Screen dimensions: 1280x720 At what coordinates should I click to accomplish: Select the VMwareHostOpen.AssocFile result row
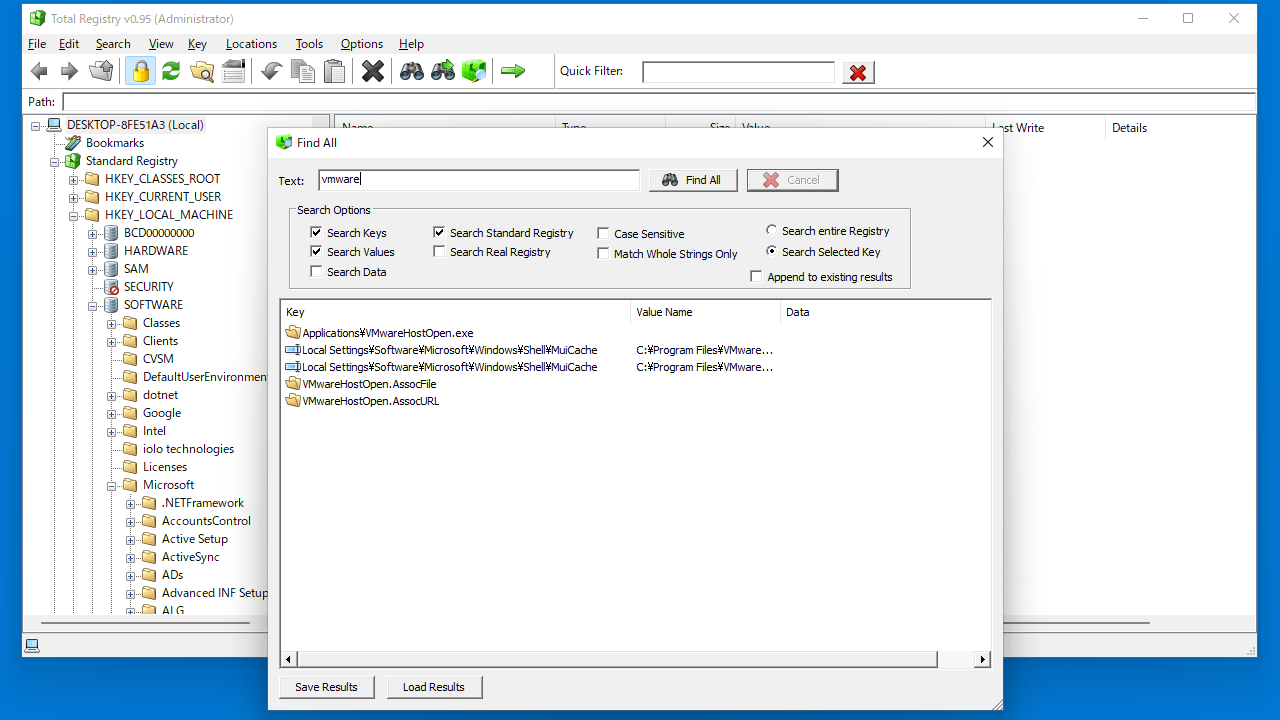(x=369, y=384)
